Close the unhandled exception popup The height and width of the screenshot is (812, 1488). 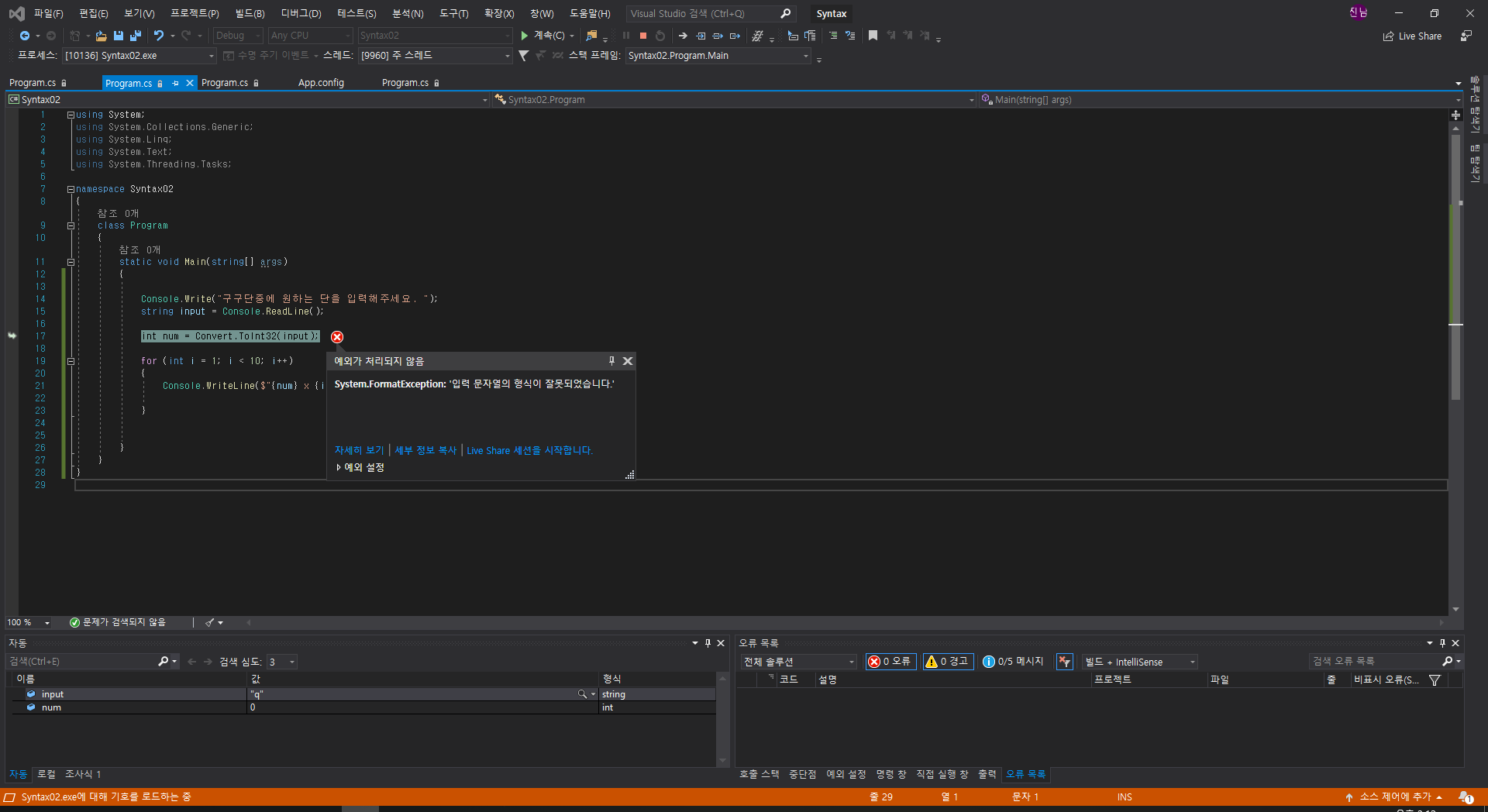coord(628,361)
